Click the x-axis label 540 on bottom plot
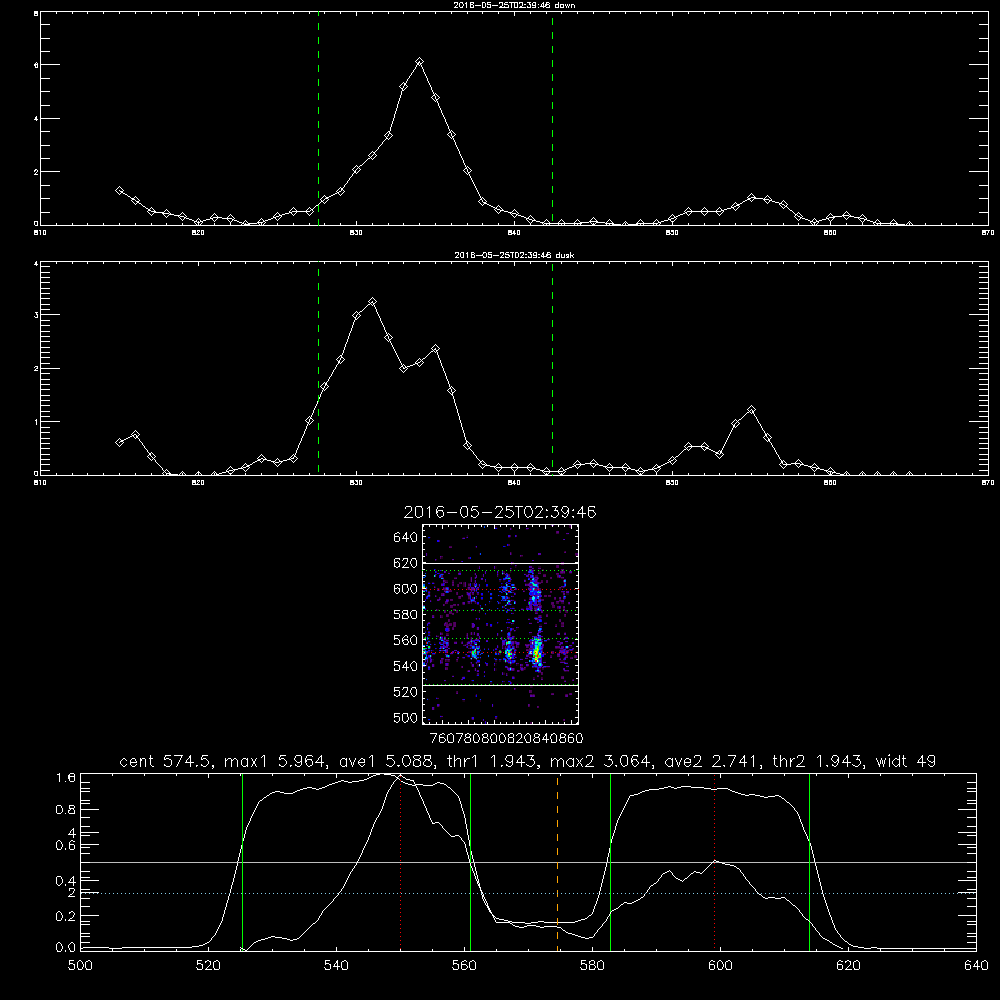Viewport: 1000px width, 1000px height. coord(336,966)
